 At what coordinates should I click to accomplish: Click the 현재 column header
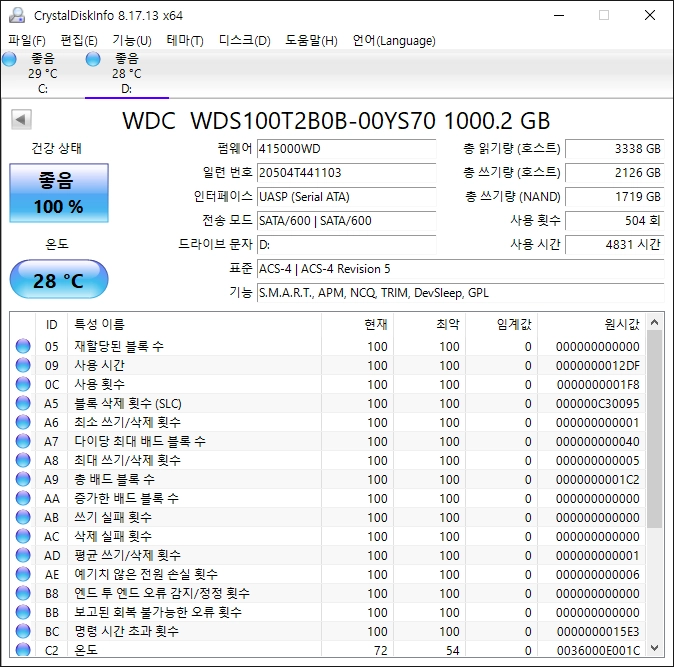pyautogui.click(x=357, y=324)
